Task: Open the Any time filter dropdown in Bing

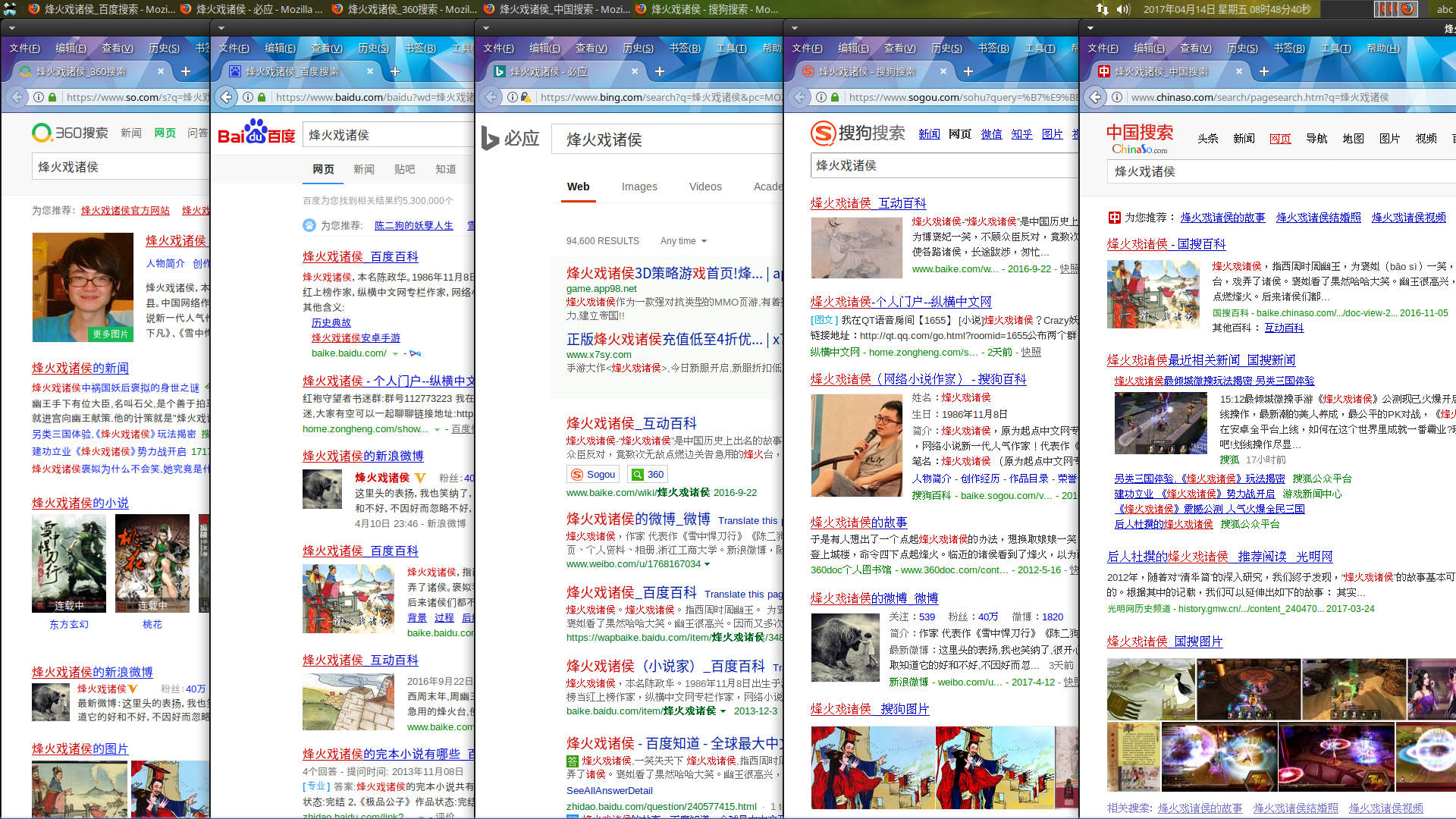Action: point(683,241)
